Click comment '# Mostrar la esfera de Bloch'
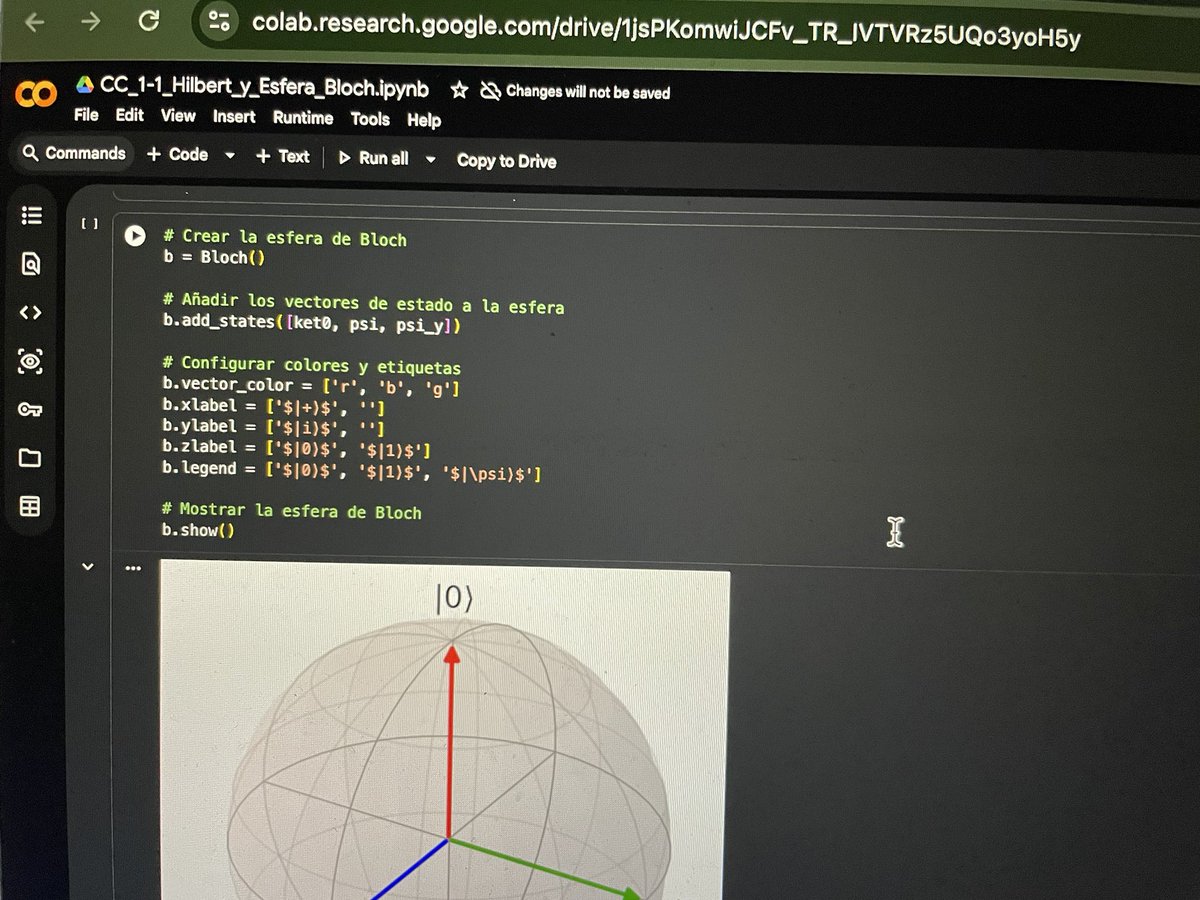Image resolution: width=1200 pixels, height=900 pixels. coord(291,511)
